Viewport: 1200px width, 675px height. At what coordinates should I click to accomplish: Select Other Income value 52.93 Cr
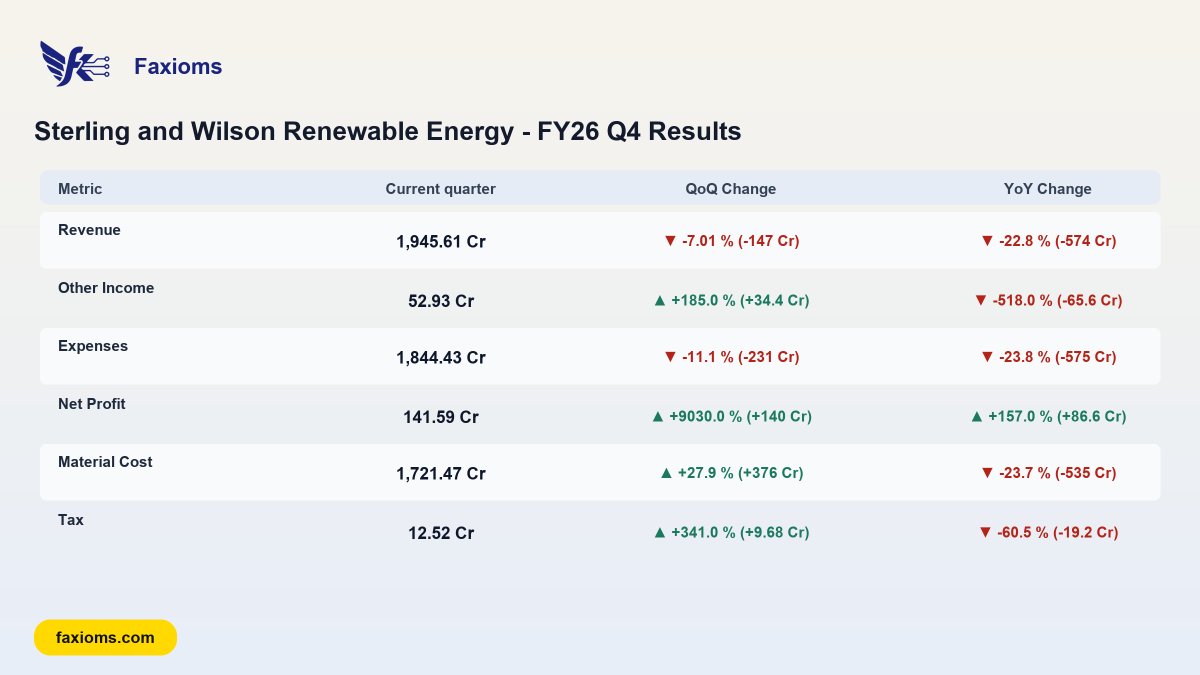coord(441,300)
